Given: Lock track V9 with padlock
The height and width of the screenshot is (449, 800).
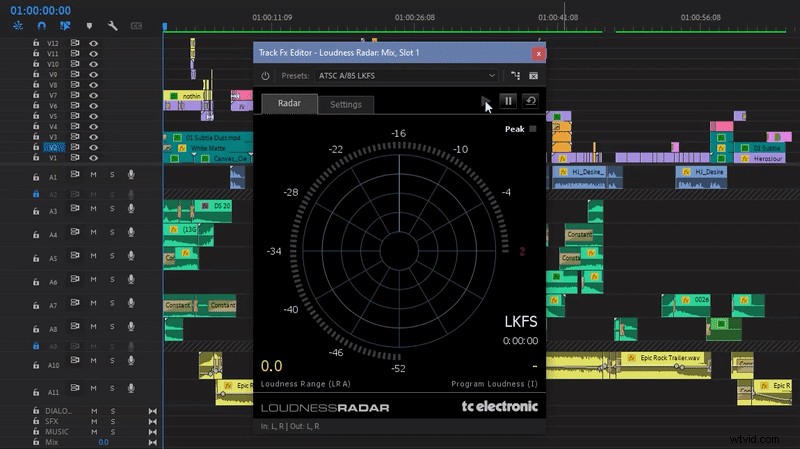Looking at the screenshot, I should (x=36, y=74).
